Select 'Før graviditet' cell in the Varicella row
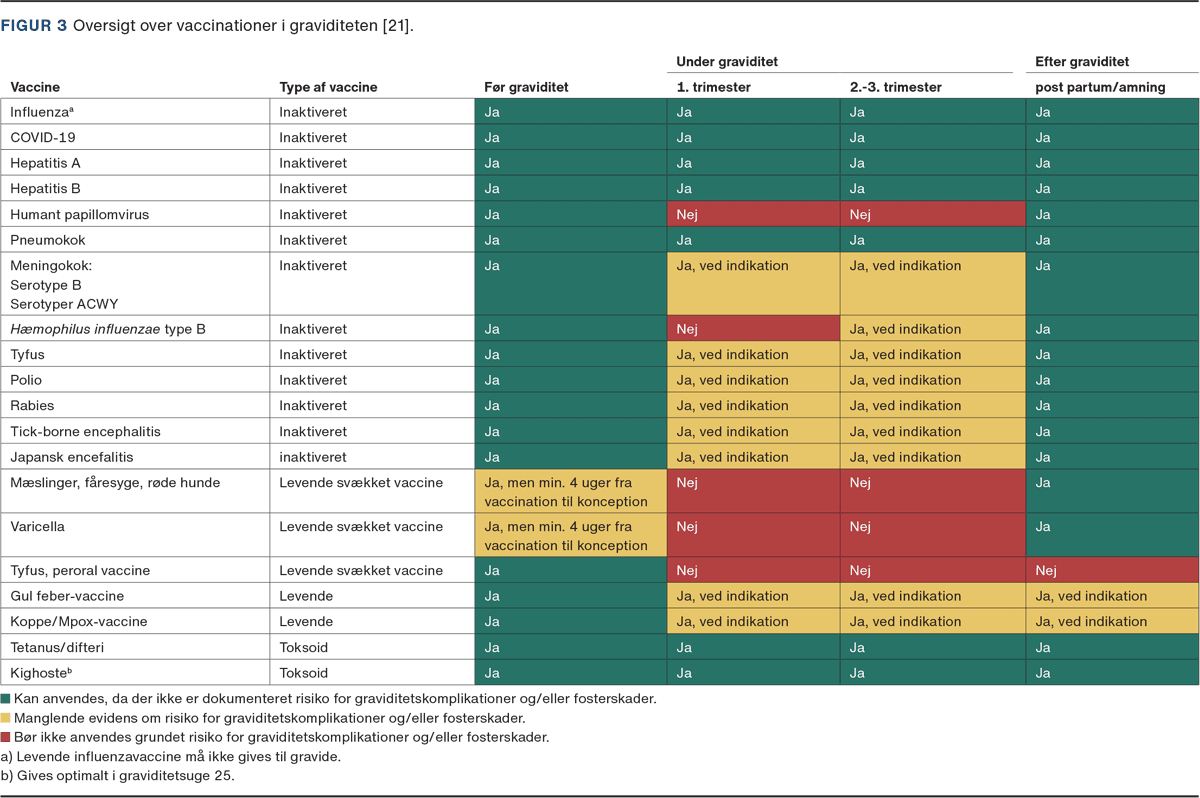1200x798 pixels. pos(570,536)
